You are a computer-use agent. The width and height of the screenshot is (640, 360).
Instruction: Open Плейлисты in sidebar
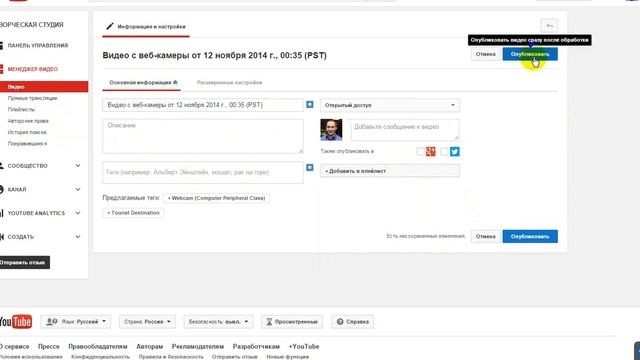click(21, 110)
